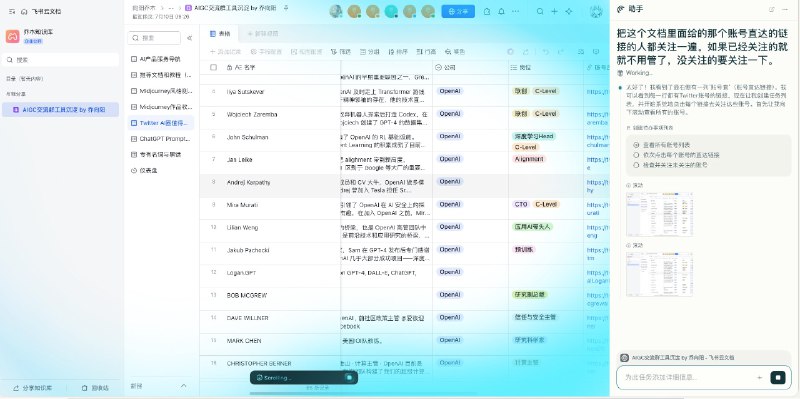
Task: Open the 行高 row height tool
Action: coord(427,52)
